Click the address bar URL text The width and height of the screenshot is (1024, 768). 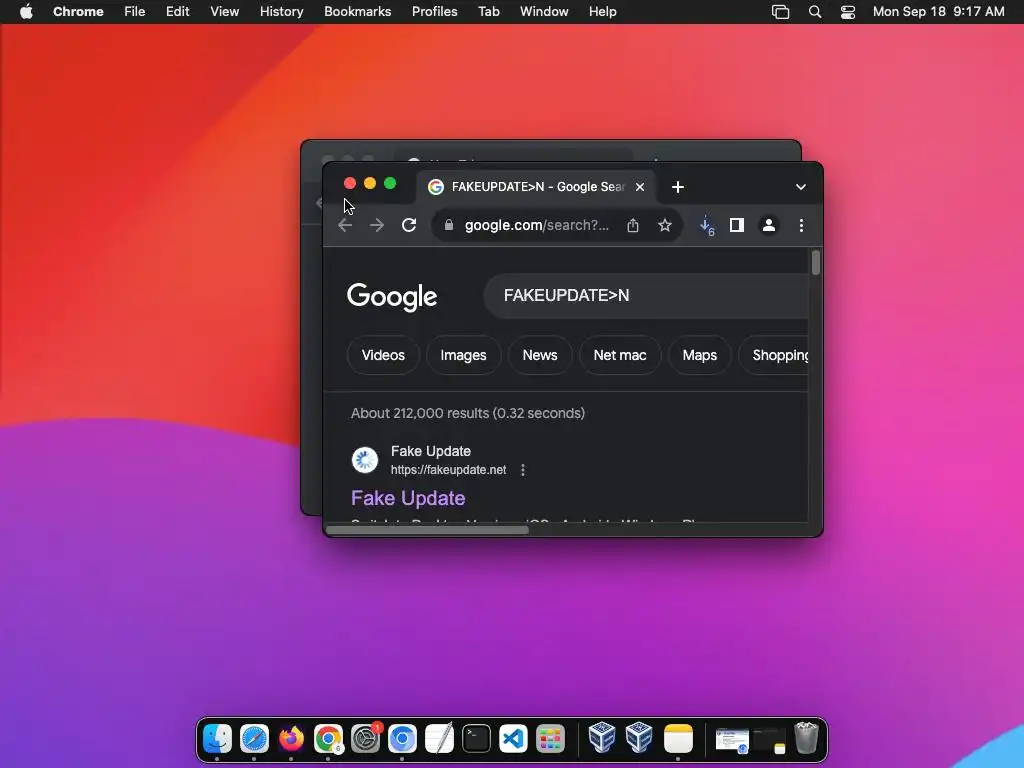click(x=537, y=225)
